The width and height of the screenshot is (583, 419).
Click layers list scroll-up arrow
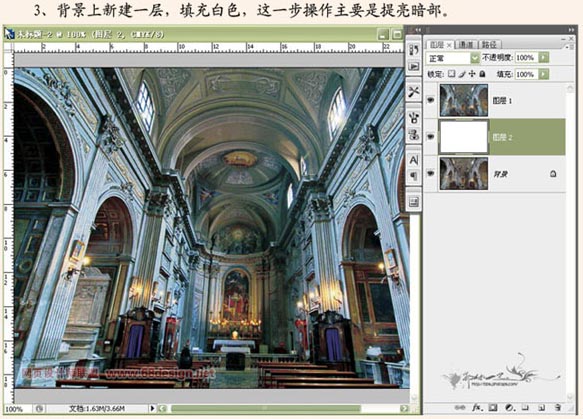point(570,88)
